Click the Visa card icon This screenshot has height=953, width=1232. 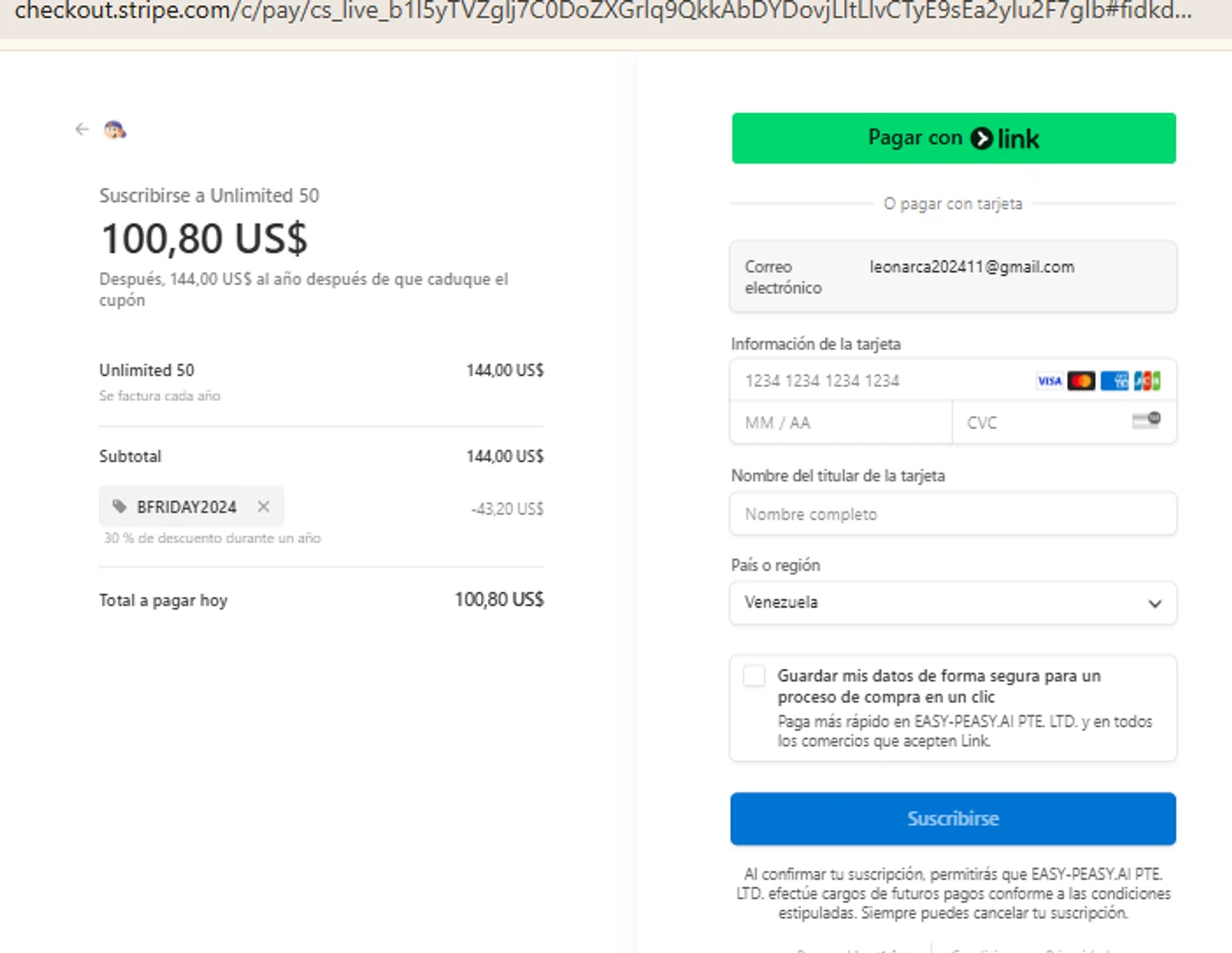pos(1049,380)
